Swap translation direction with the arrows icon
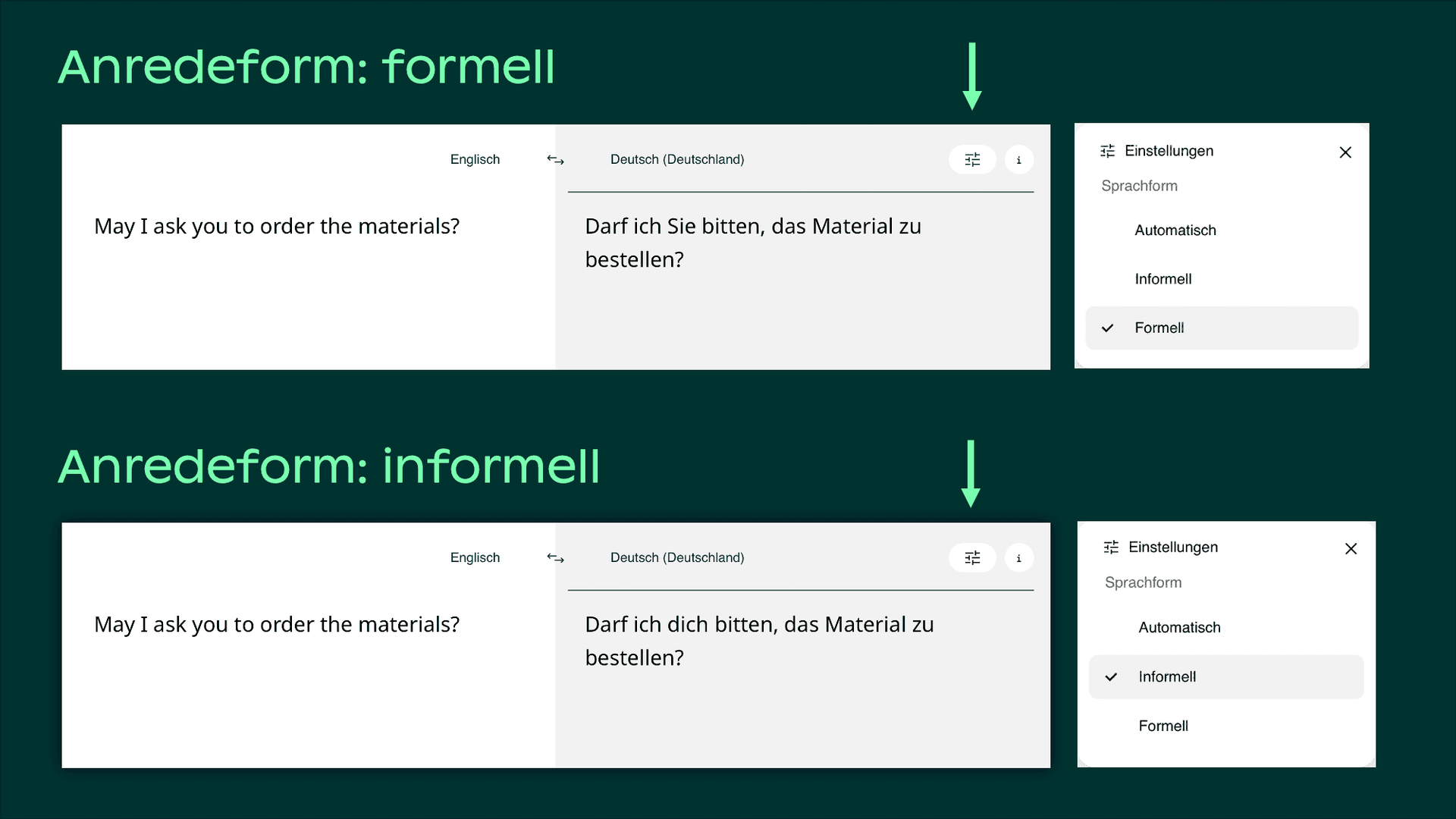The image size is (1456, 819). 555,159
